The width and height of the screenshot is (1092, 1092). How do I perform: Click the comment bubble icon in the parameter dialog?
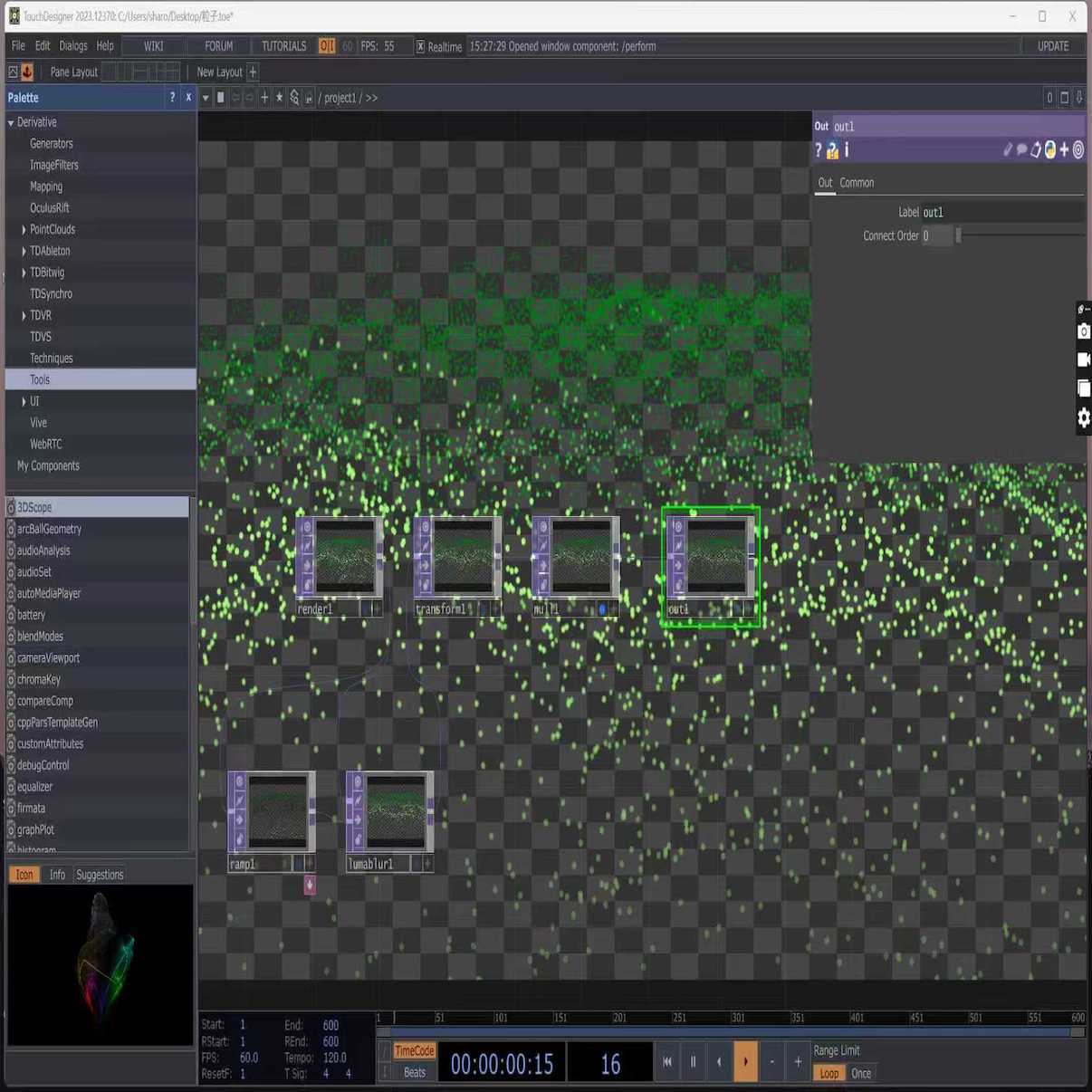pos(1021,150)
